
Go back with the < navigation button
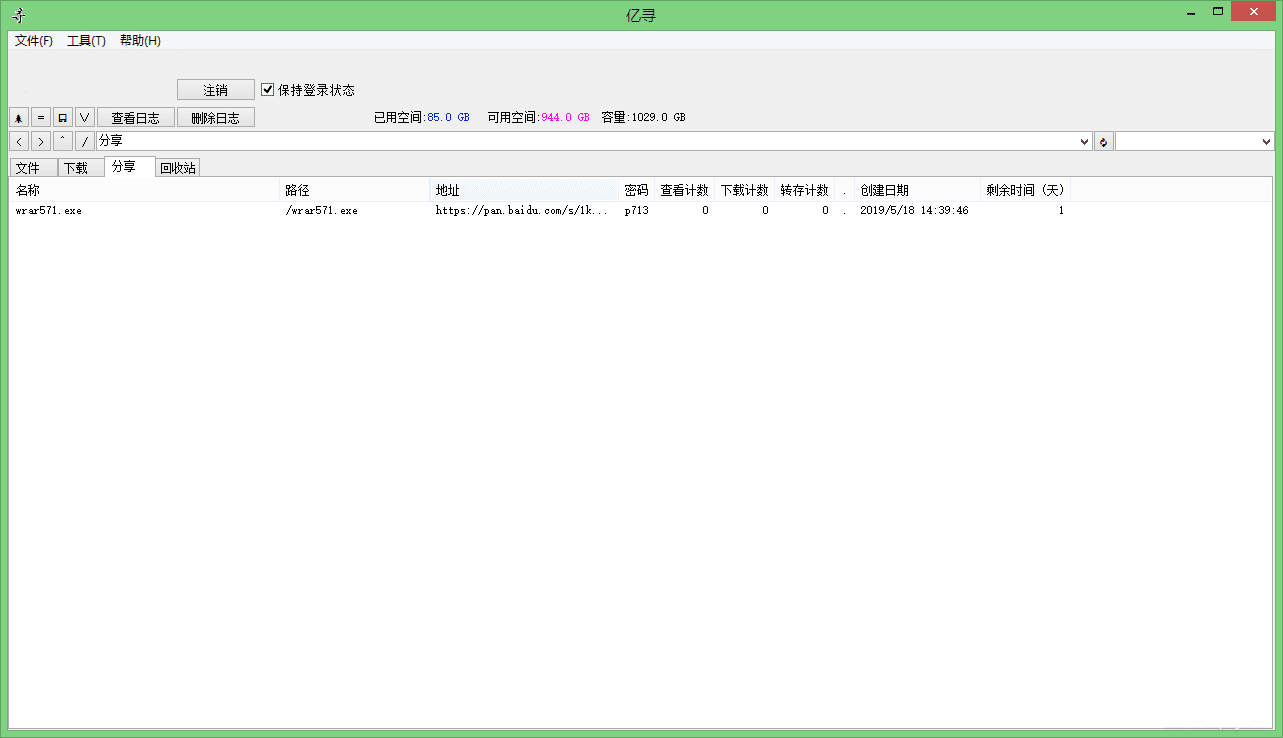tap(19, 142)
